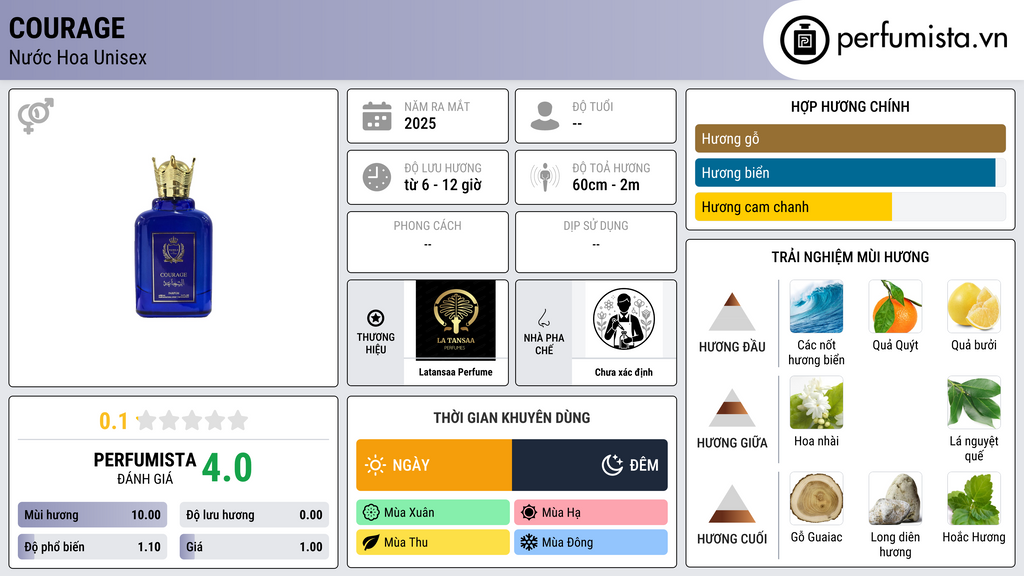
Task: Click the Hương cuối pyramid icon
Action: (x=732, y=504)
